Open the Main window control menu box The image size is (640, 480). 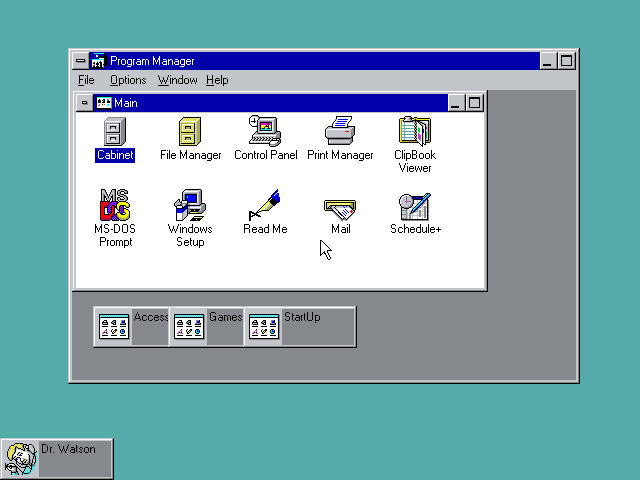coord(84,103)
